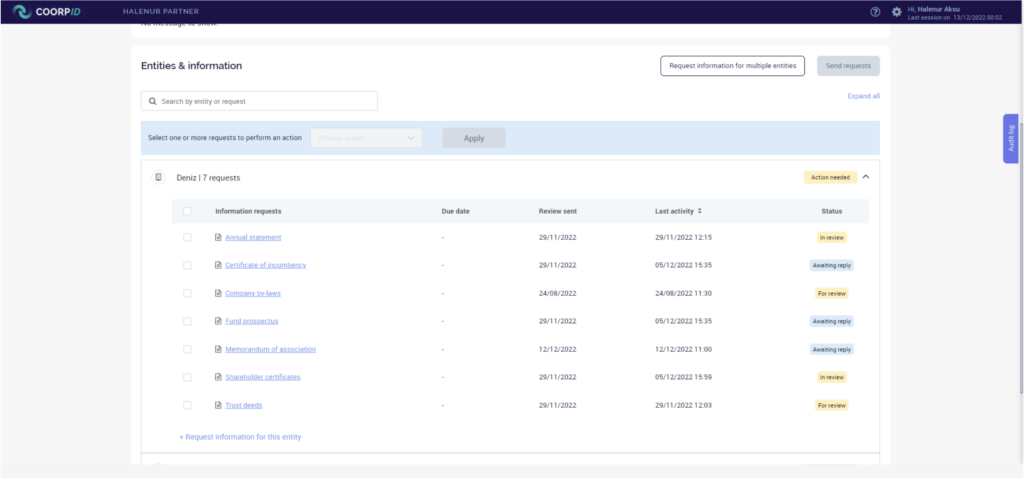Open the Company by-laws link
Image resolution: width=1024 pixels, height=478 pixels.
[x=253, y=293]
